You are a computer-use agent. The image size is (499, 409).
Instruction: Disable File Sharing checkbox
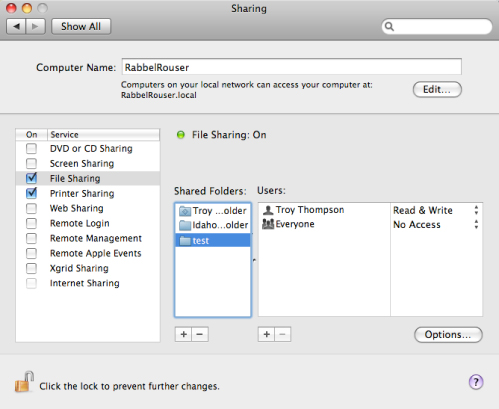point(31,178)
